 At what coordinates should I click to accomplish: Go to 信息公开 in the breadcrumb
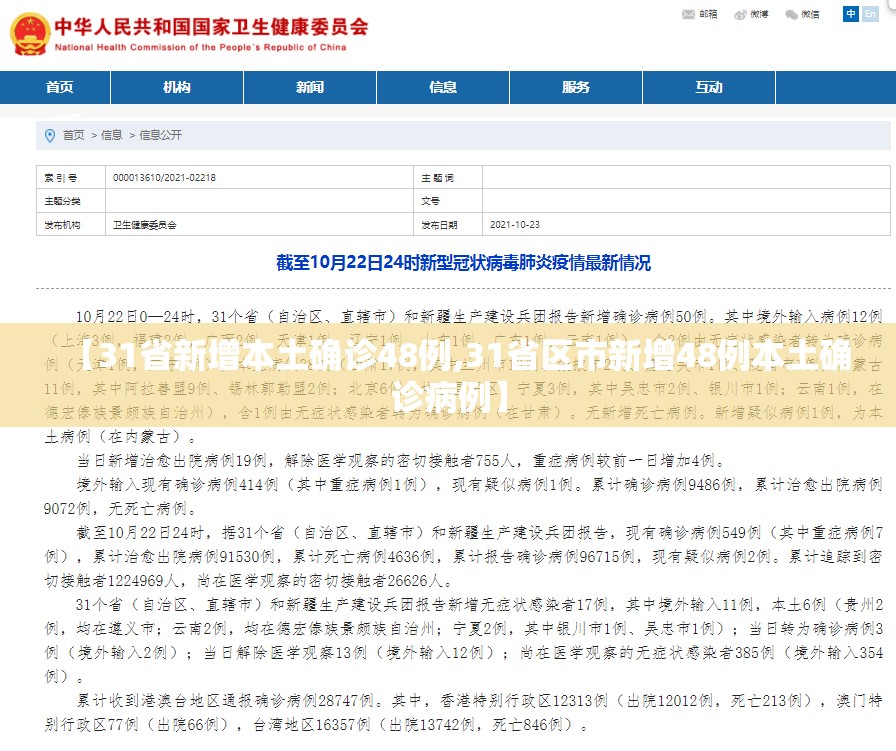click(x=161, y=135)
